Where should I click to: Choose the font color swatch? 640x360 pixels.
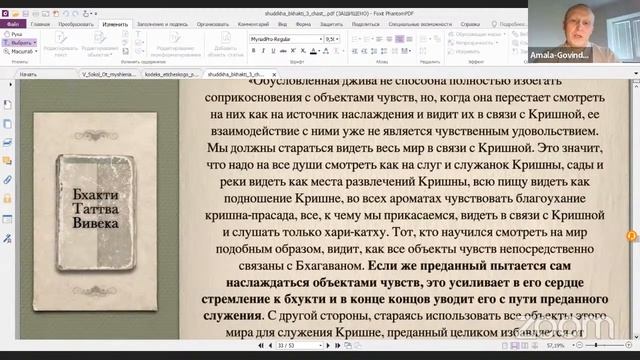313,51
